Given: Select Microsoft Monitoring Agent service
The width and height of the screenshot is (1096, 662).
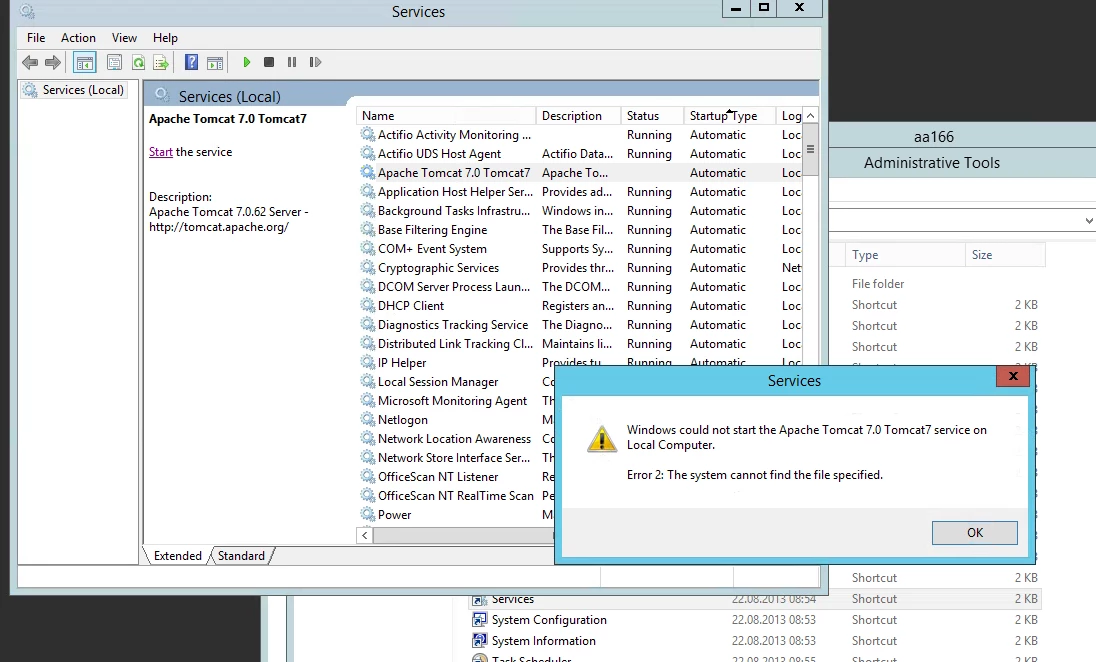Looking at the screenshot, I should (x=456, y=401).
